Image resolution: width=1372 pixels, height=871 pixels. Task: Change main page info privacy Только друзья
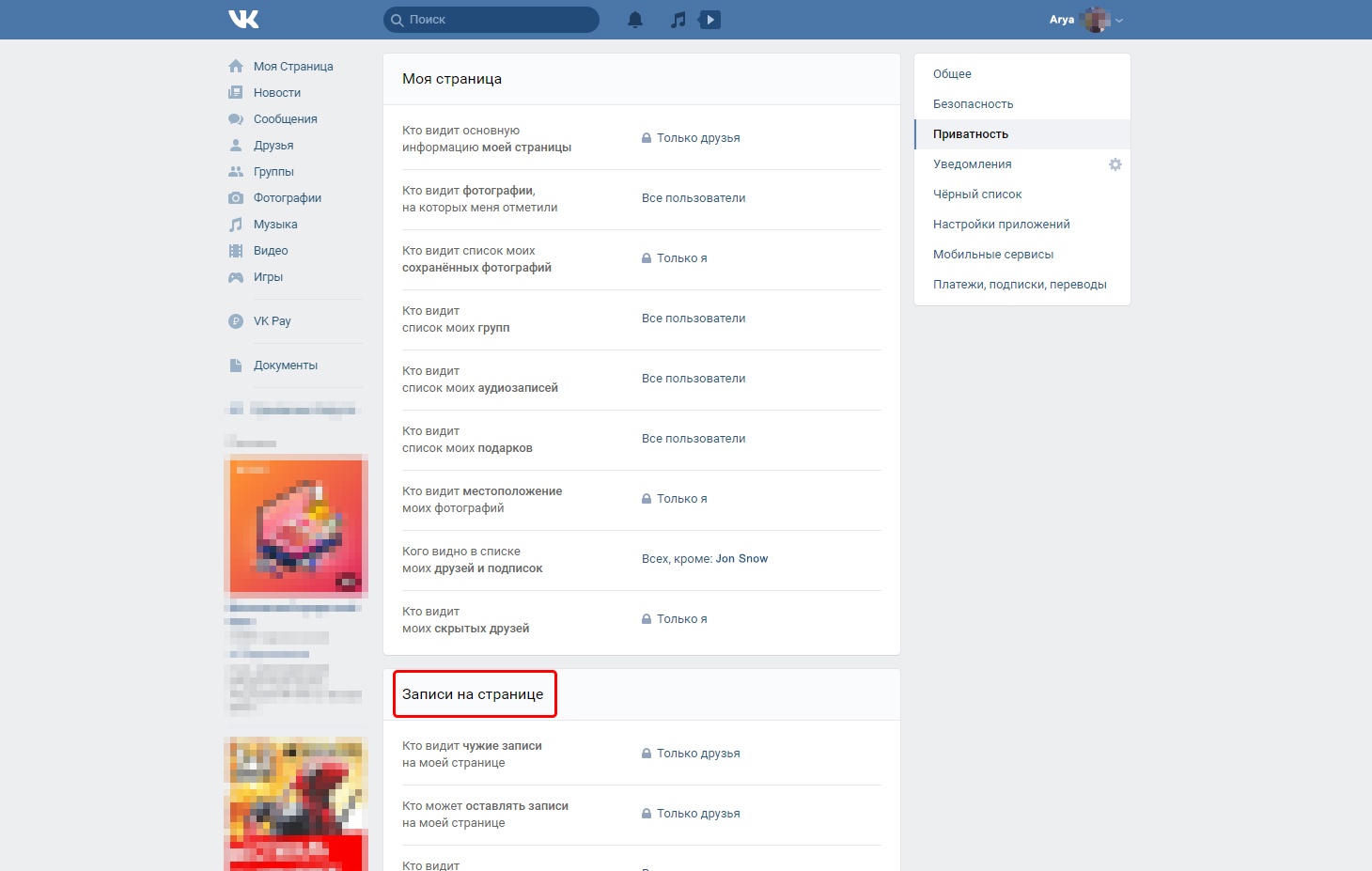698,138
